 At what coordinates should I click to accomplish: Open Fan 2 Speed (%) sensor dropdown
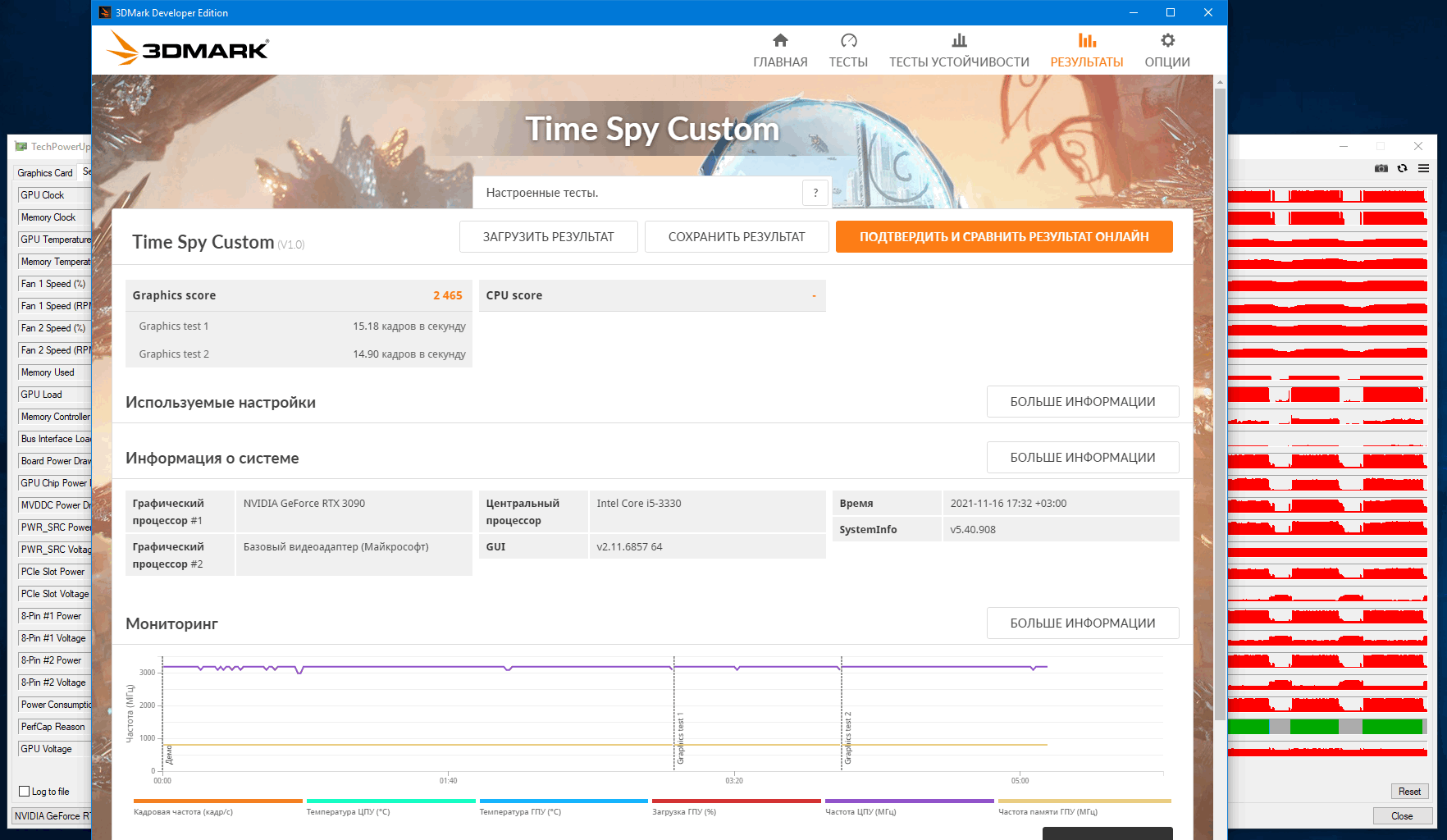[54, 328]
